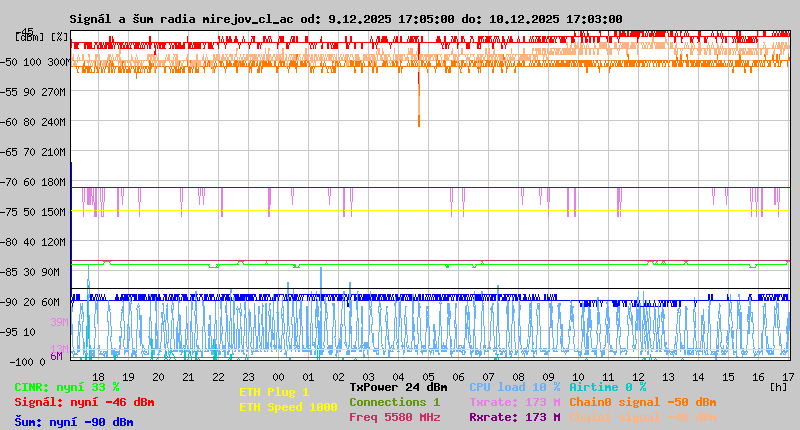Viewport: 800px width, 430px height.
Task: Select the '08' hour label on x-axis
Action: (518, 377)
